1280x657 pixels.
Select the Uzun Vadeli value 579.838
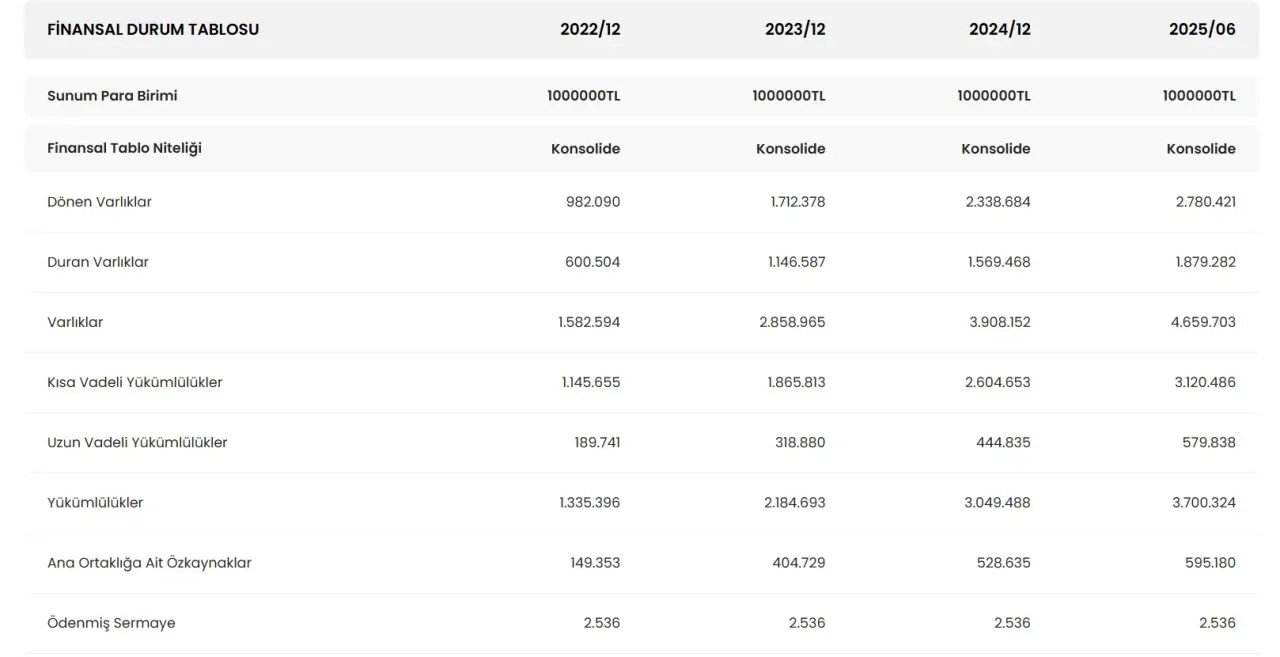pyautogui.click(x=1210, y=442)
